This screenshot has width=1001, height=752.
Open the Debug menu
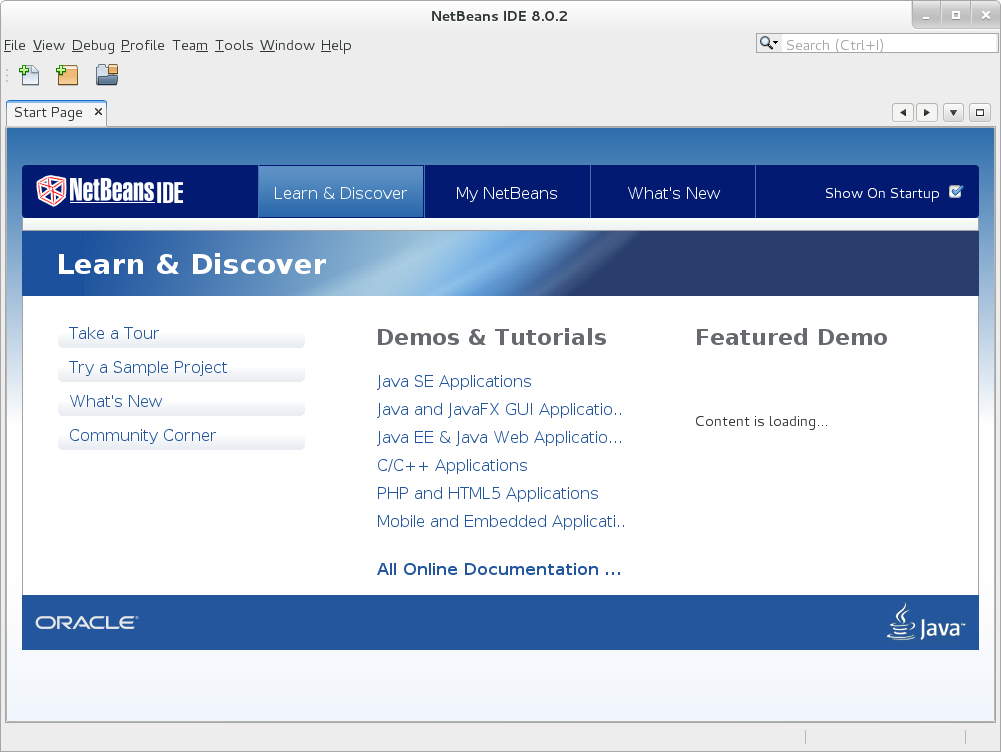93,45
